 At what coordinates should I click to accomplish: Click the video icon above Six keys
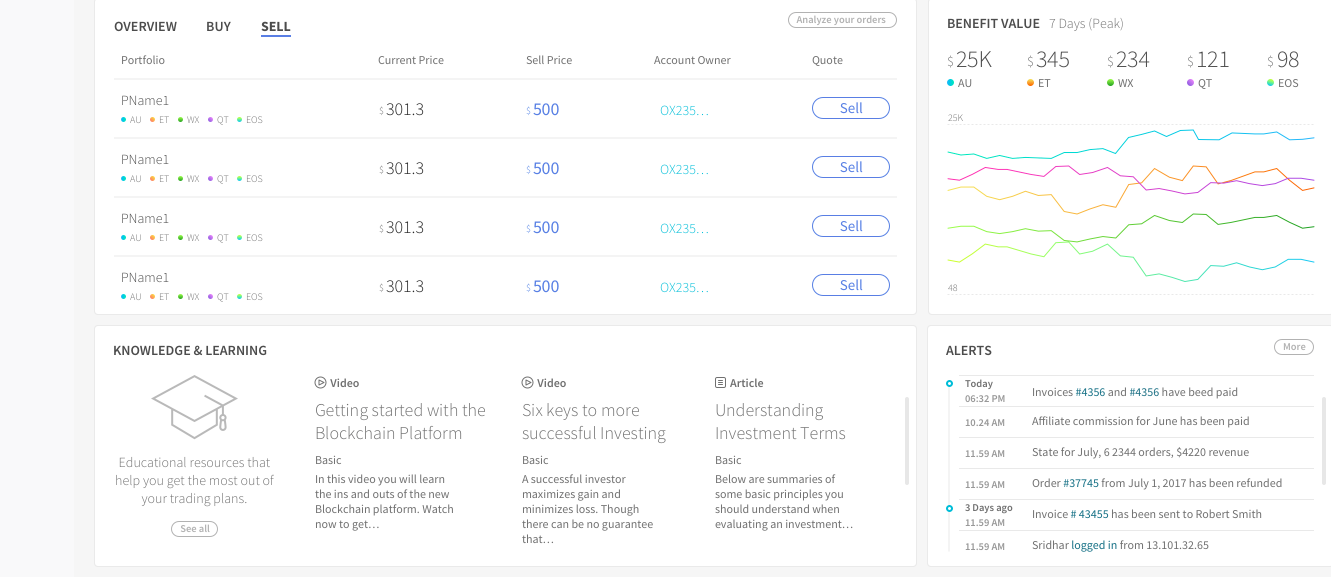click(x=528, y=383)
